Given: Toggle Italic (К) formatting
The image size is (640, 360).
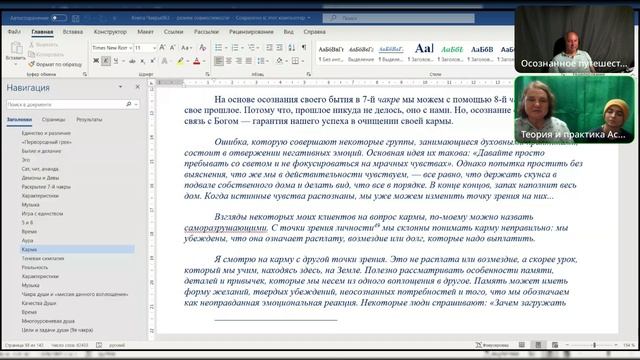Looking at the screenshot, I should [x=106, y=61].
